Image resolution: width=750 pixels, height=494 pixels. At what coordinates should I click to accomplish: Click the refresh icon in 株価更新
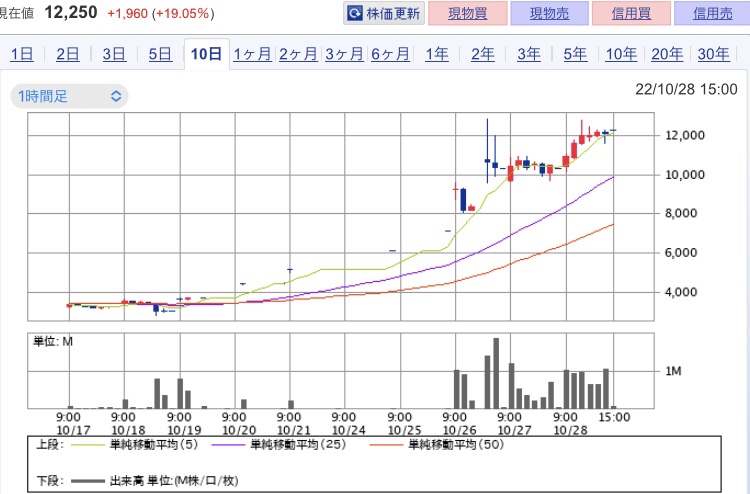[355, 13]
